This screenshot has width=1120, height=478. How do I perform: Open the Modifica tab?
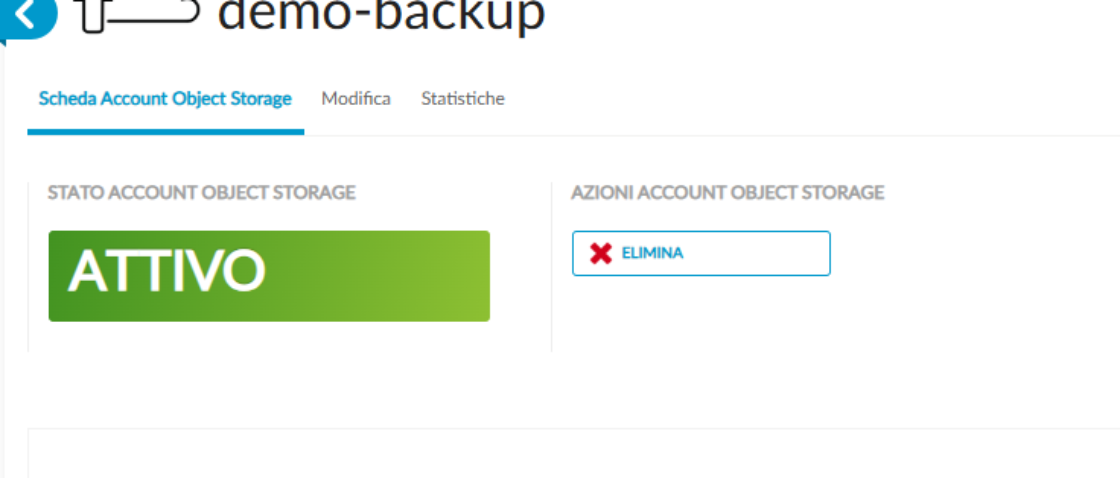pos(356,99)
